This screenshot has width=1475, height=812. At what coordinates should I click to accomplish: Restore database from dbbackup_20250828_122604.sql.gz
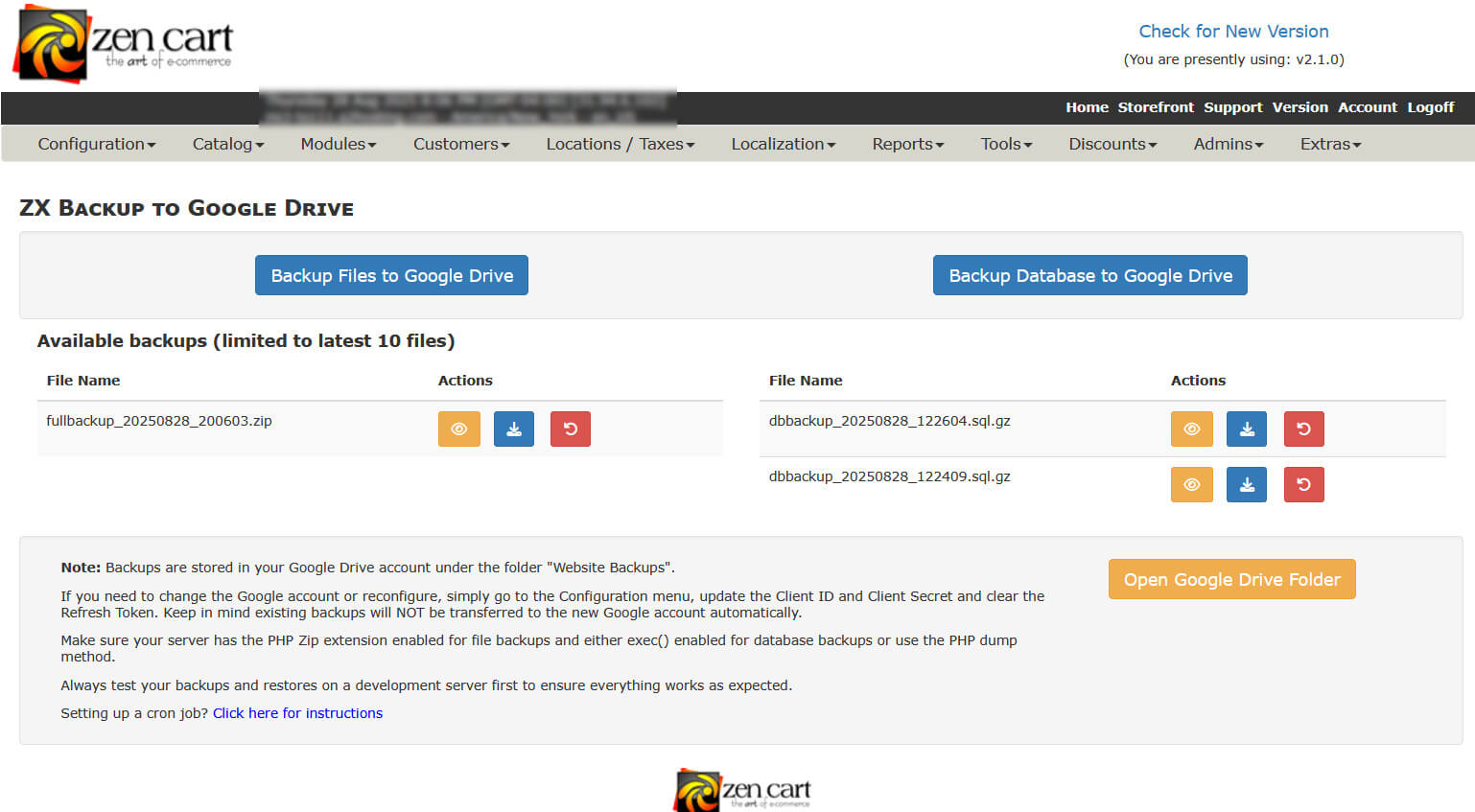click(x=1303, y=429)
